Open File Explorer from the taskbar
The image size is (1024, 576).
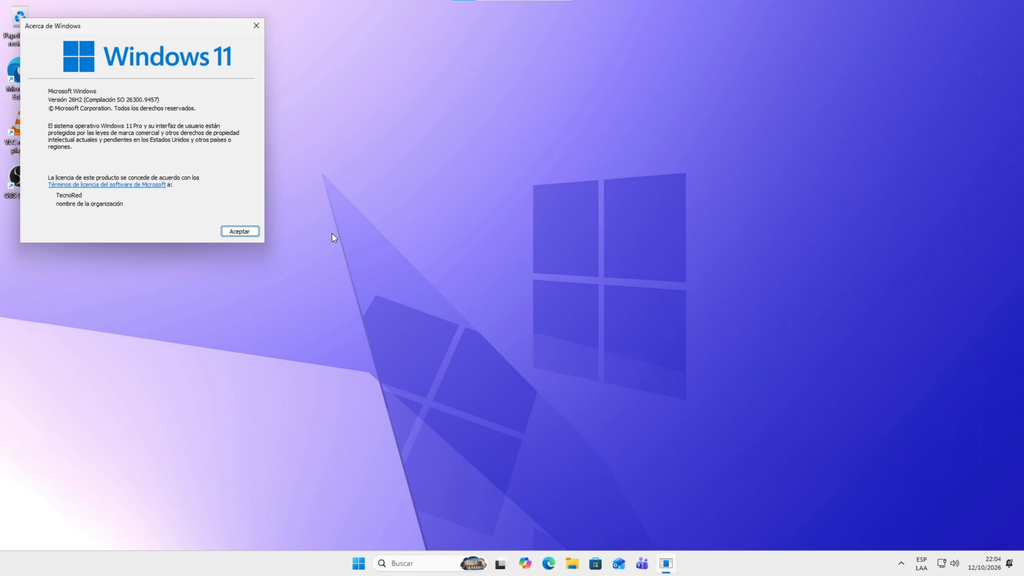point(572,563)
